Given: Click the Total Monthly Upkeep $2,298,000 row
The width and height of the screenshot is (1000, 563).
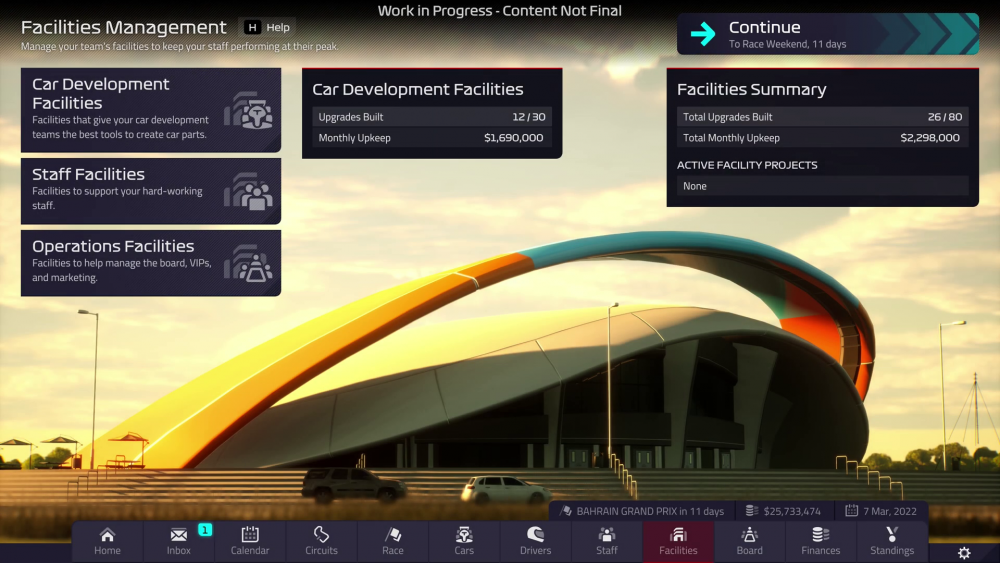Looking at the screenshot, I should pyautogui.click(x=823, y=138).
